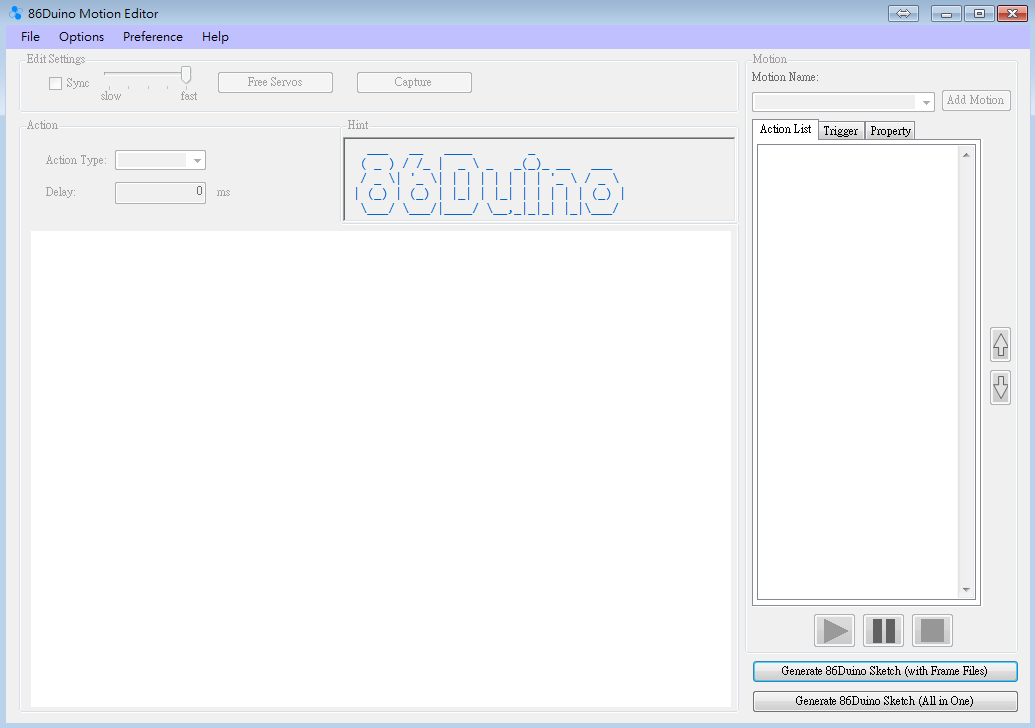Open the Preference menu

point(152,37)
